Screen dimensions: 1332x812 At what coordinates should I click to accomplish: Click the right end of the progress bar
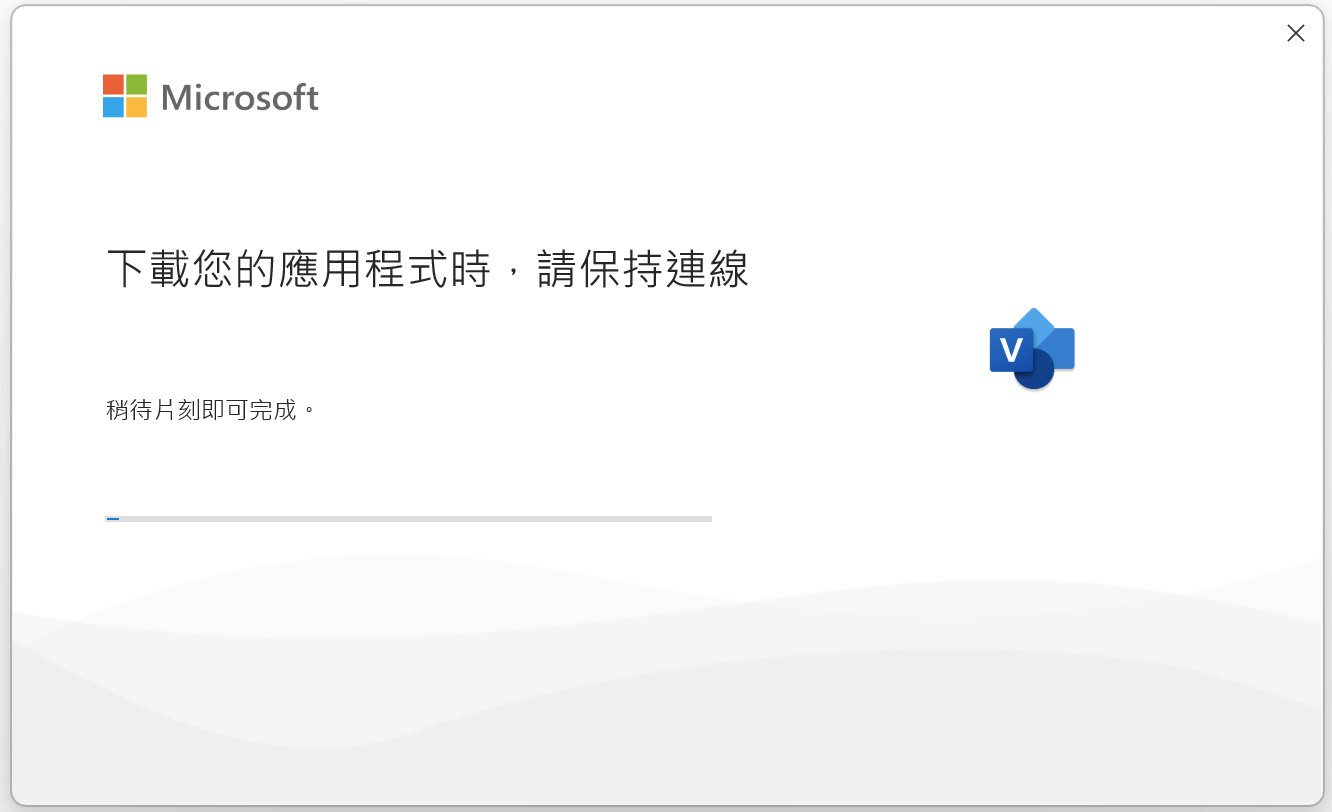[709, 519]
